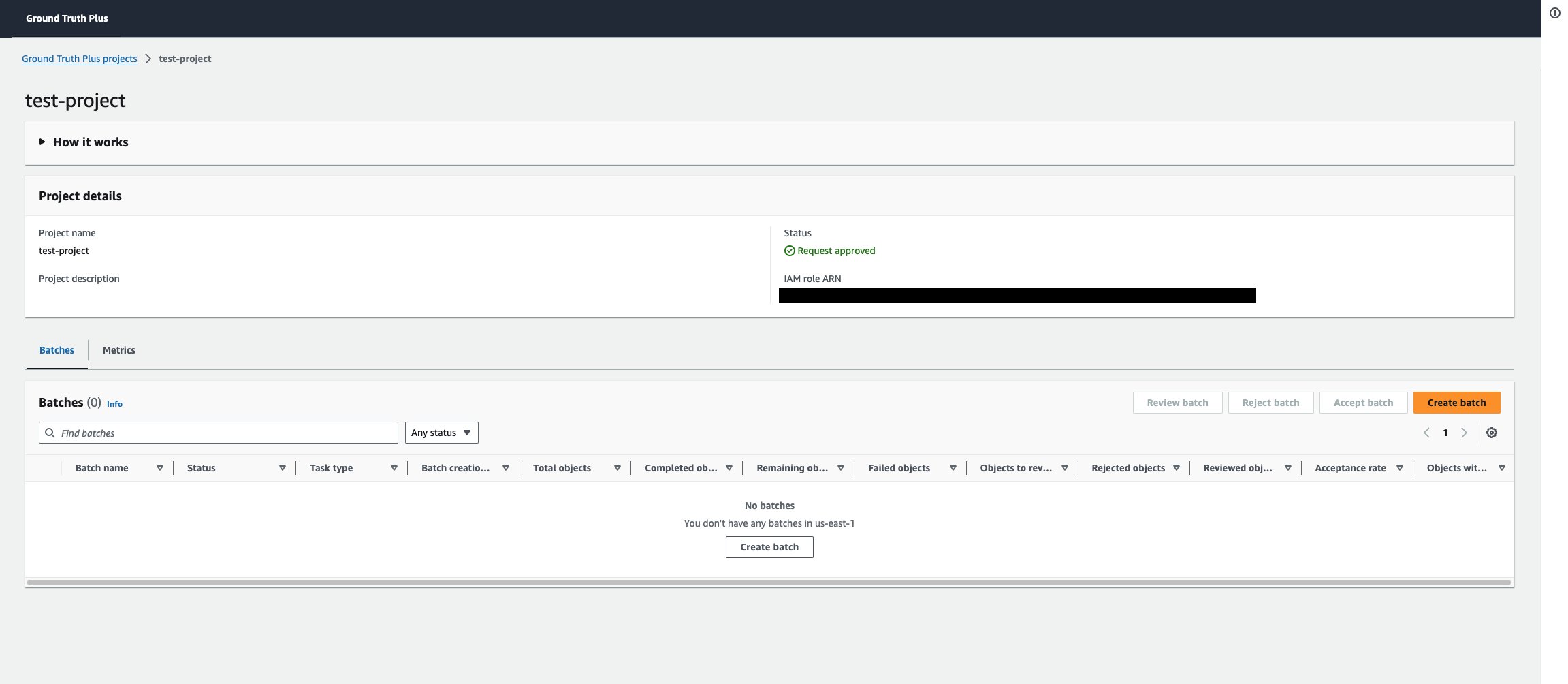
Task: Click the Reject batch button
Action: [1270, 403]
